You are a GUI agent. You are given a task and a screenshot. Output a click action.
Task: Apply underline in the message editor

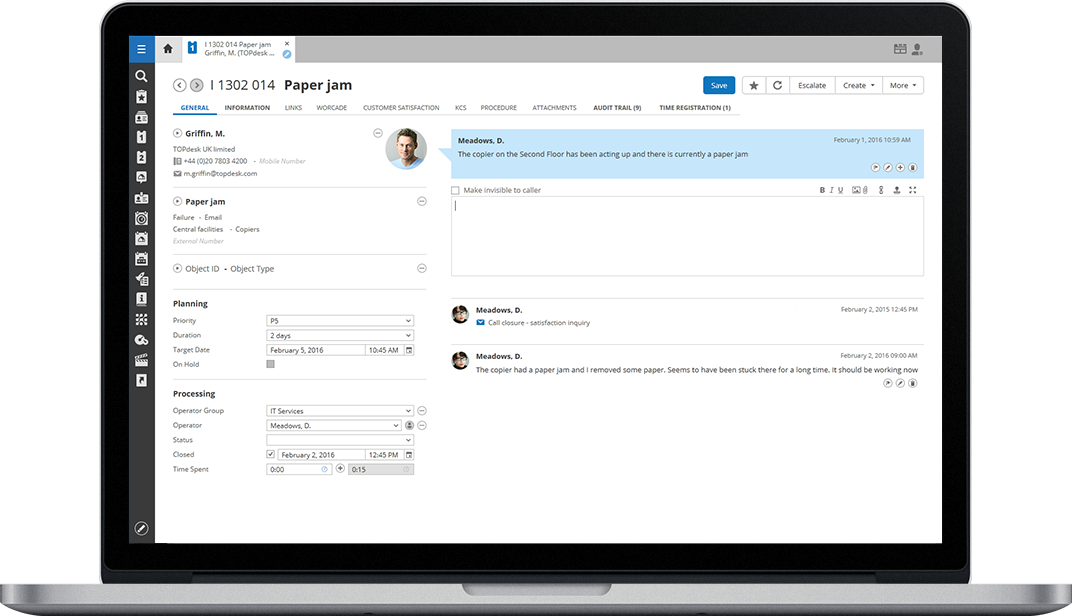tap(840, 190)
